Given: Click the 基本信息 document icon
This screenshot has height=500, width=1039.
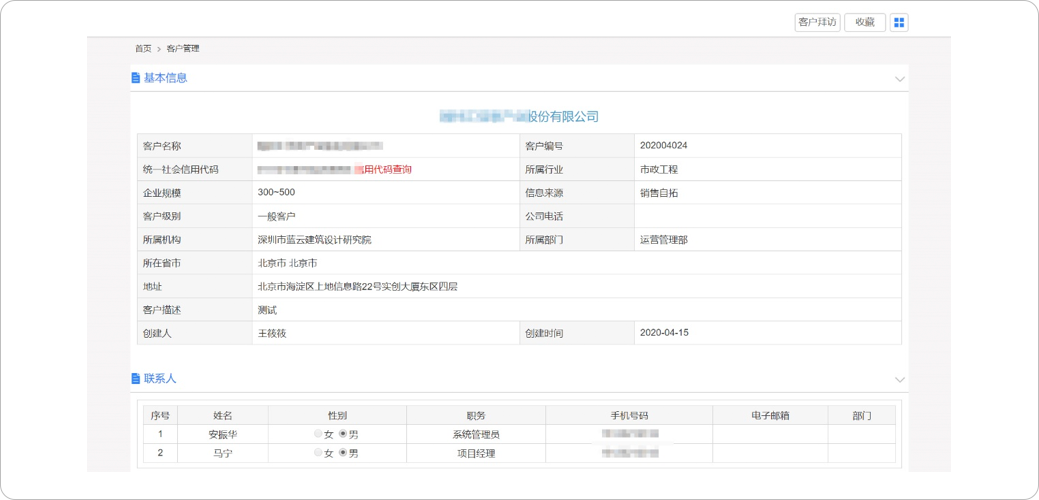Looking at the screenshot, I should click(x=136, y=78).
